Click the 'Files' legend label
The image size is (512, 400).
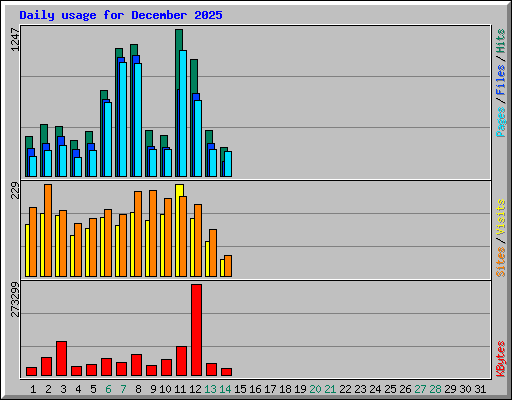point(501,80)
